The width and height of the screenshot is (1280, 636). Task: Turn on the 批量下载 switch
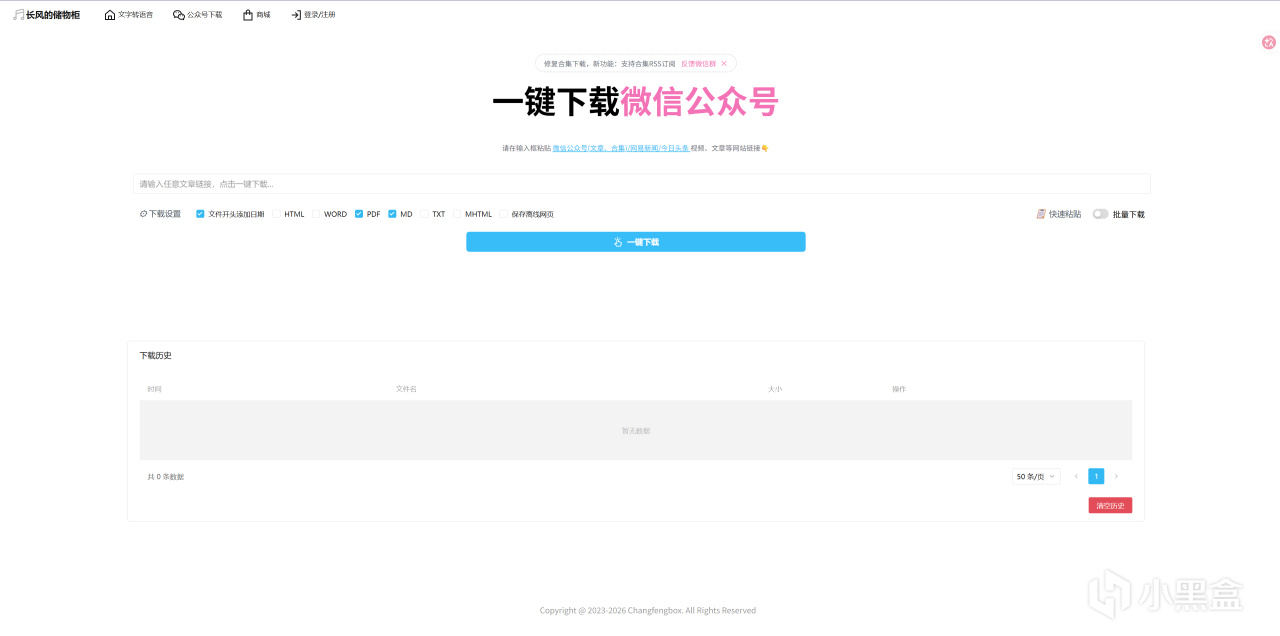[x=1100, y=214]
